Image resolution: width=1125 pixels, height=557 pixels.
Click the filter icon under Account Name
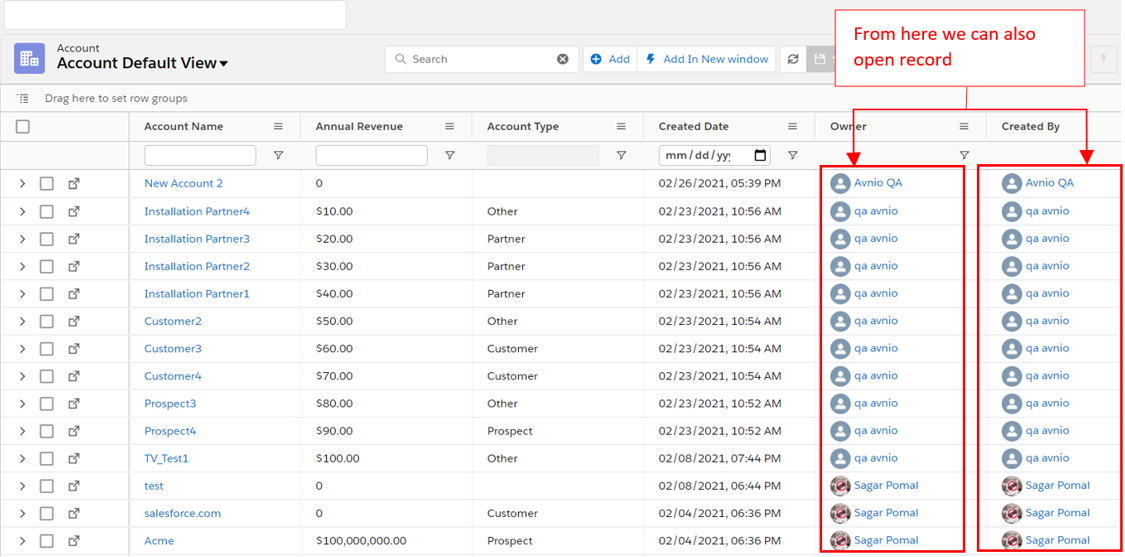[x=278, y=156]
